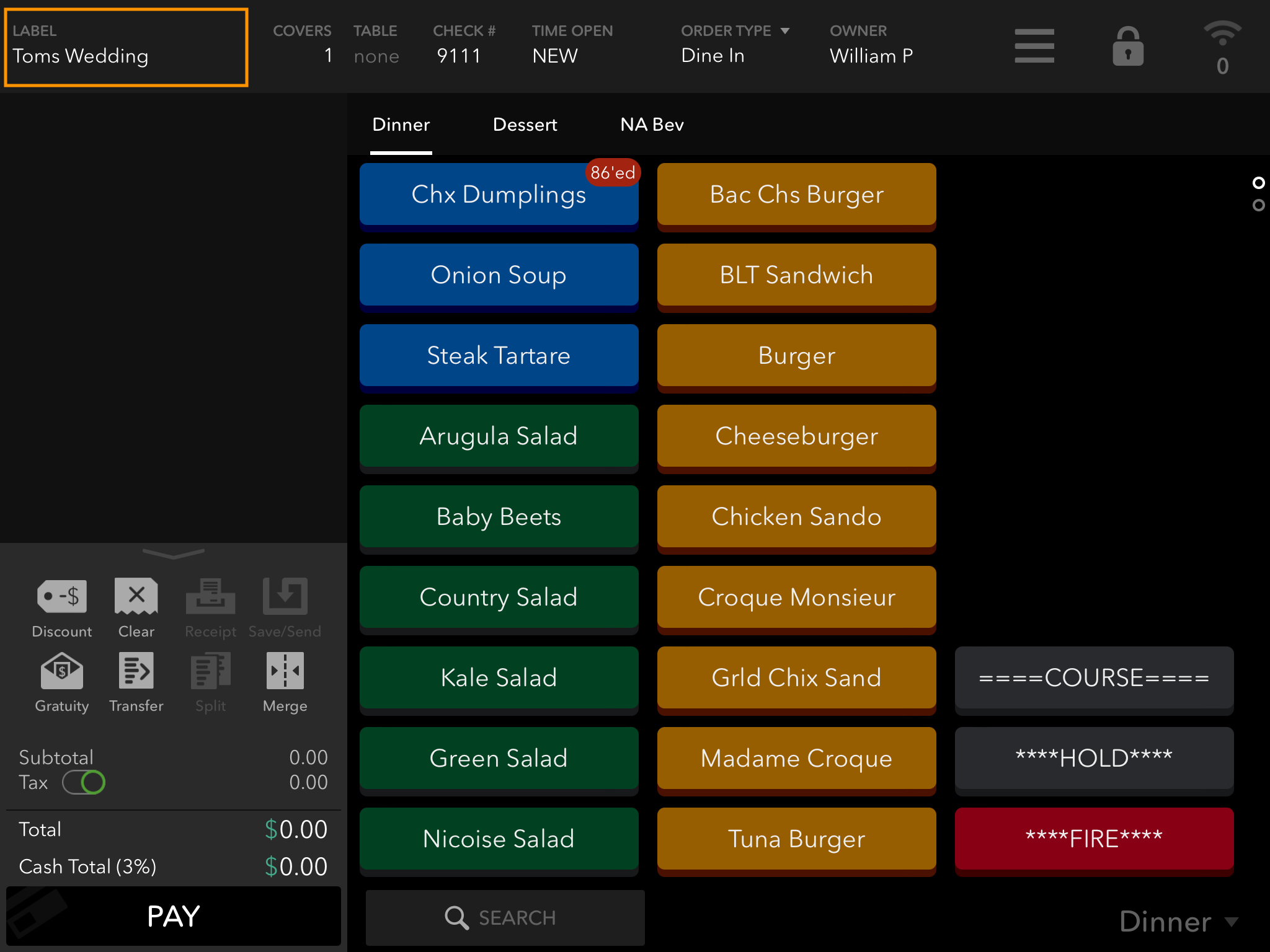Select the second page indicator dot
1270x952 pixels.
coord(1258,205)
